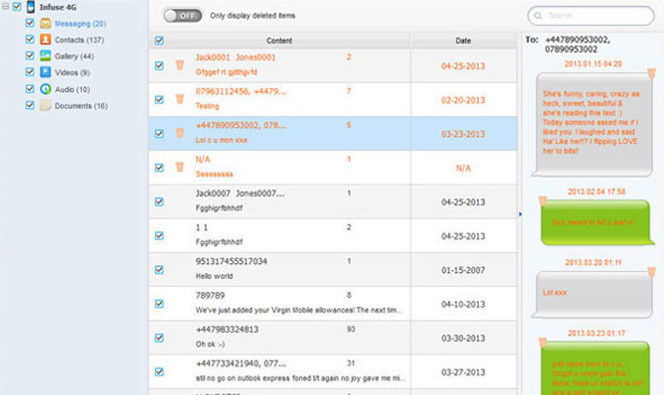Uncheck the select-all checkbox in Content header
664x395 pixels.
pos(159,41)
